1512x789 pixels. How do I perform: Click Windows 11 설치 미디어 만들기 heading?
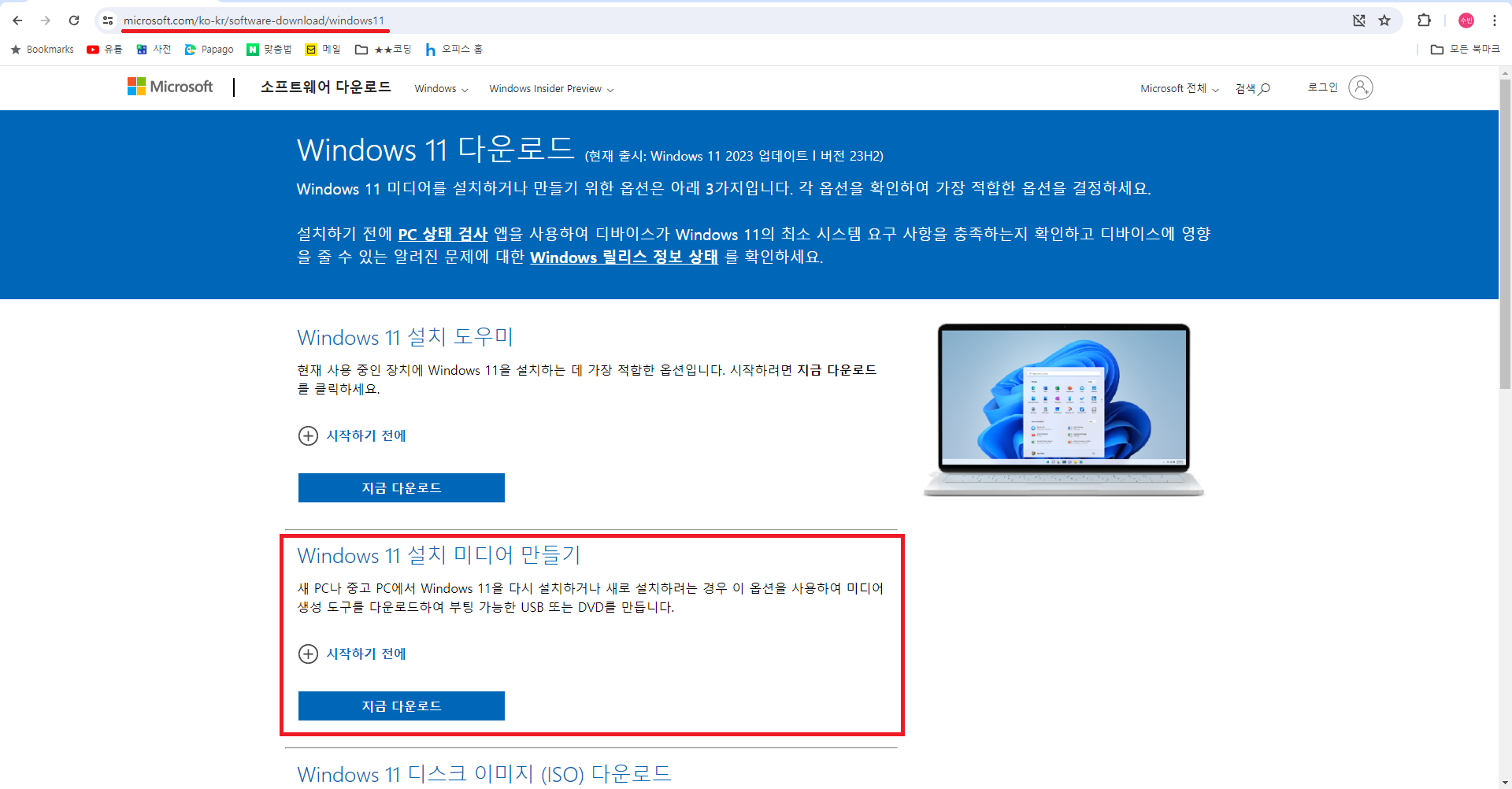point(439,555)
